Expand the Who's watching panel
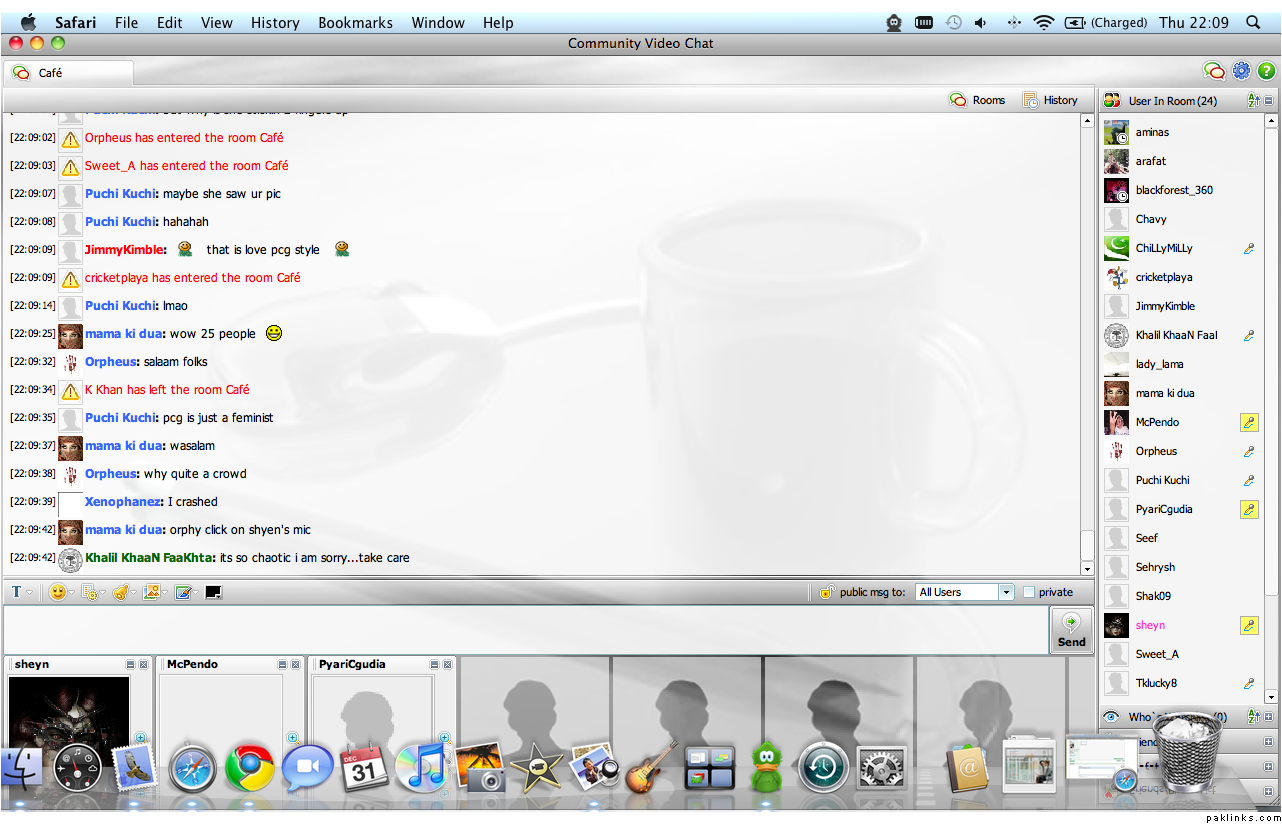The image size is (1282, 824). [1269, 716]
